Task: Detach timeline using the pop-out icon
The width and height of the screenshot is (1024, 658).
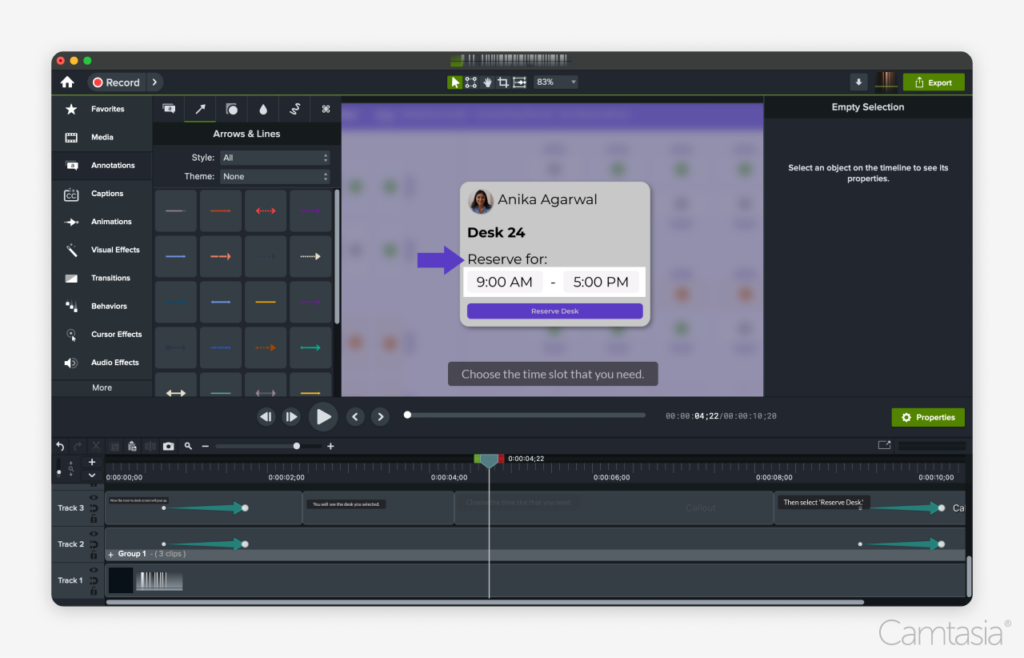Action: point(884,445)
